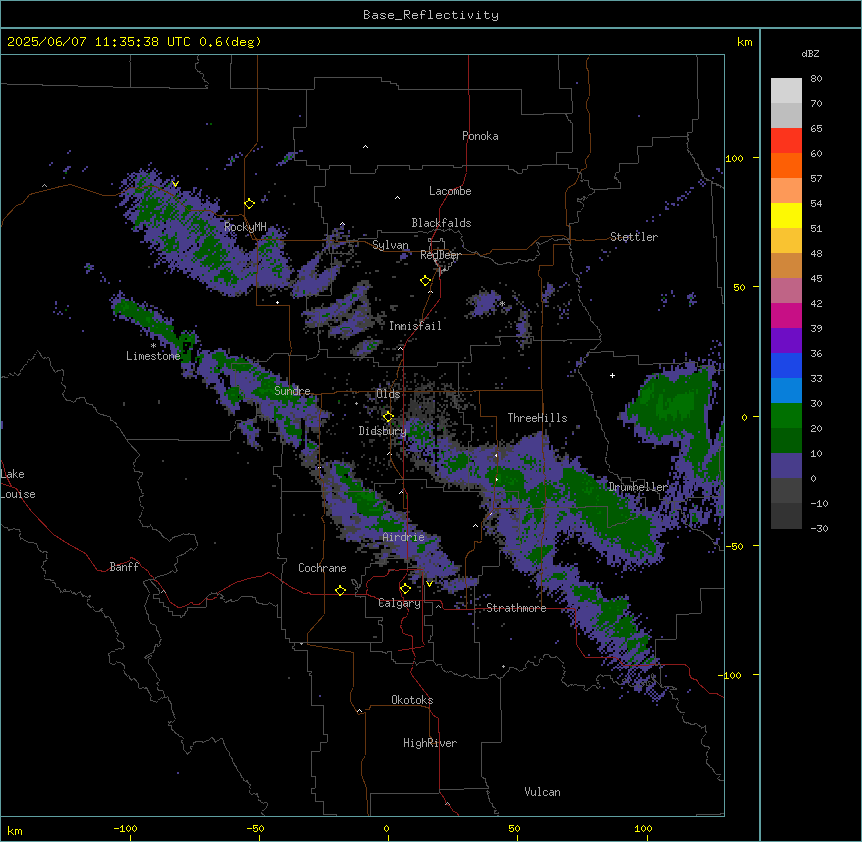Image resolution: width=862 pixels, height=842 pixels.
Task: Click the yellow V marker northeast of Calgary
Action: pyautogui.click(x=429, y=584)
